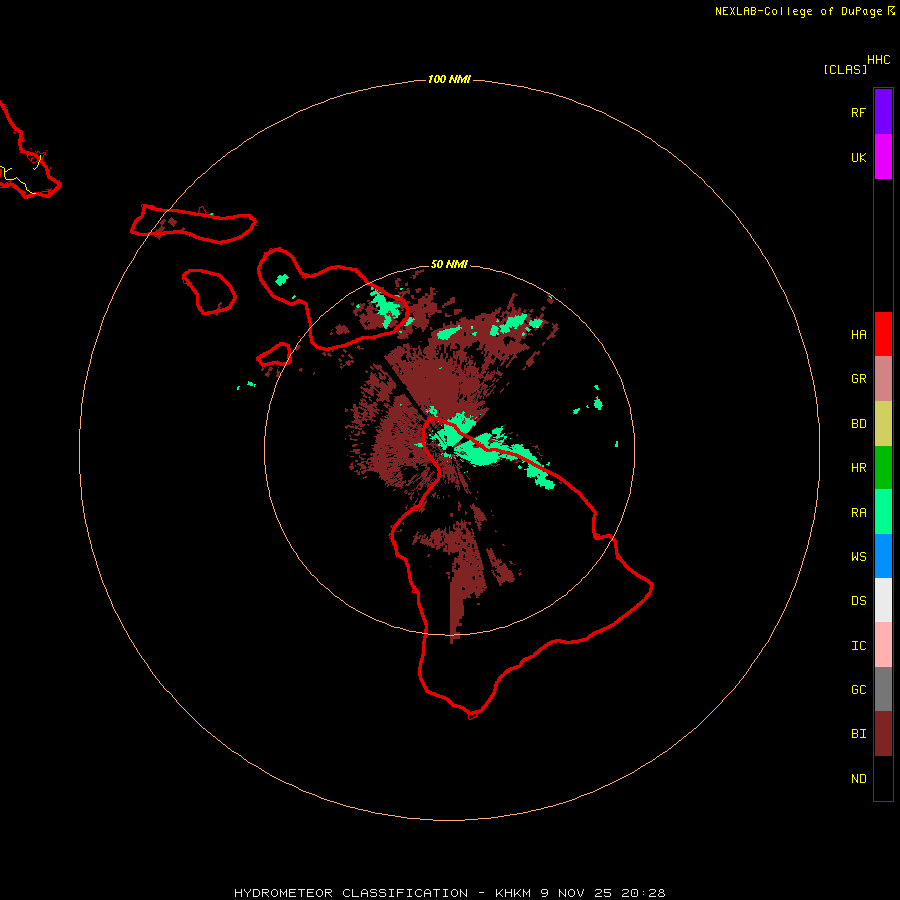900x900 pixels.
Task: Click the RF legend label
Action: pyautogui.click(x=858, y=112)
